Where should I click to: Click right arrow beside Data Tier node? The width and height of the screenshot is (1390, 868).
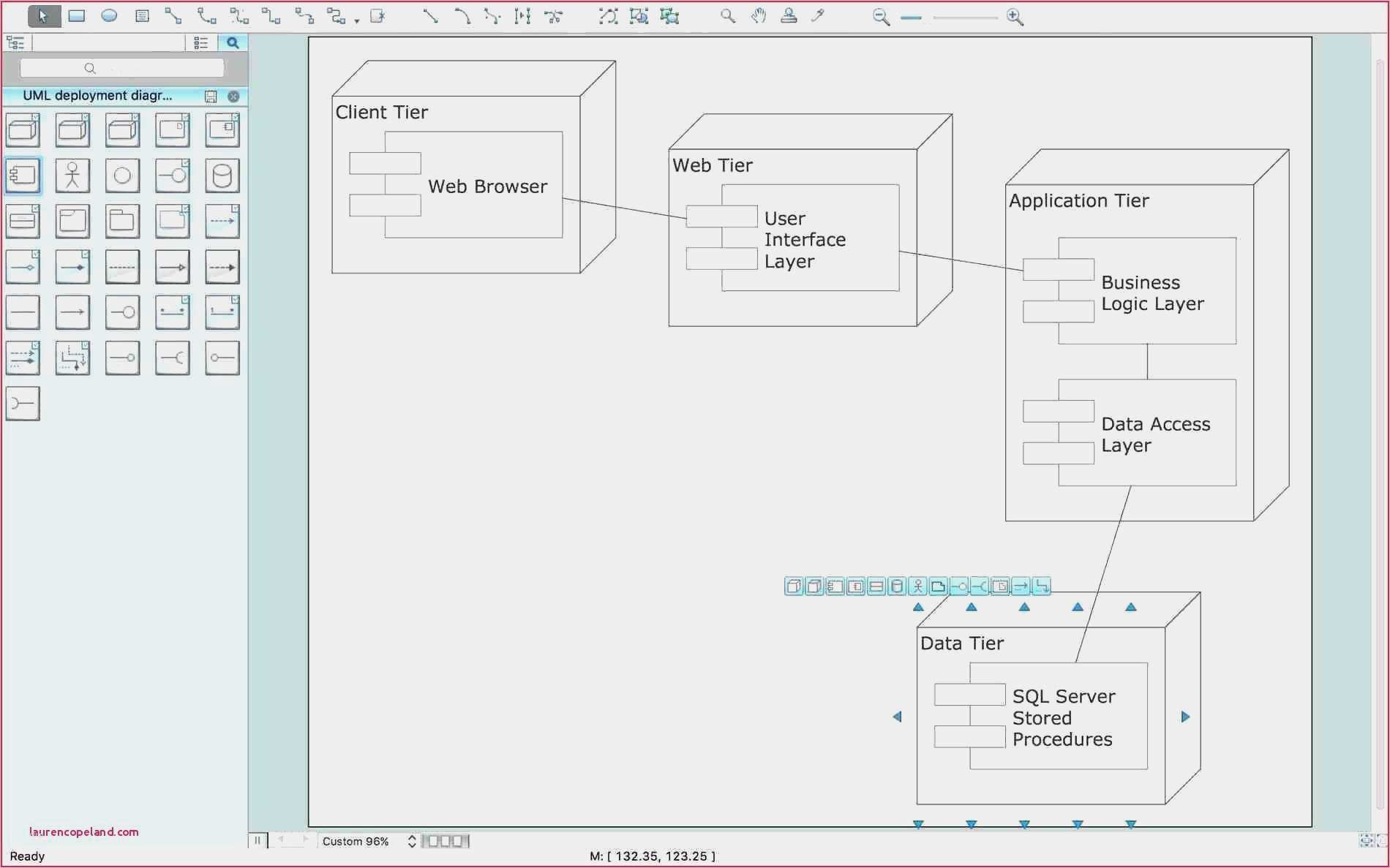click(1185, 717)
